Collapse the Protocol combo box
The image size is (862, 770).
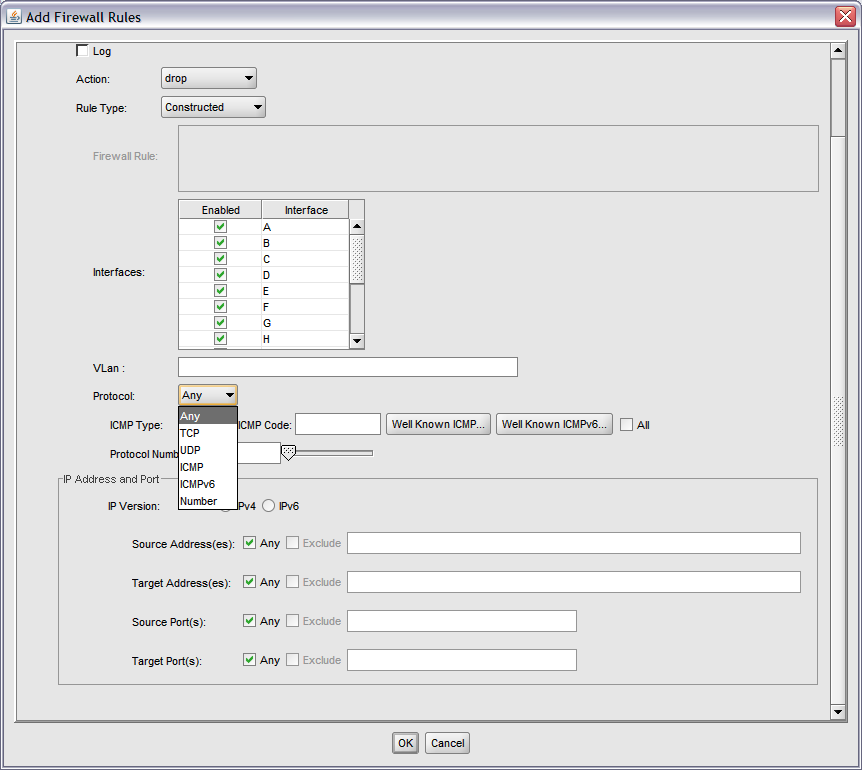(208, 395)
